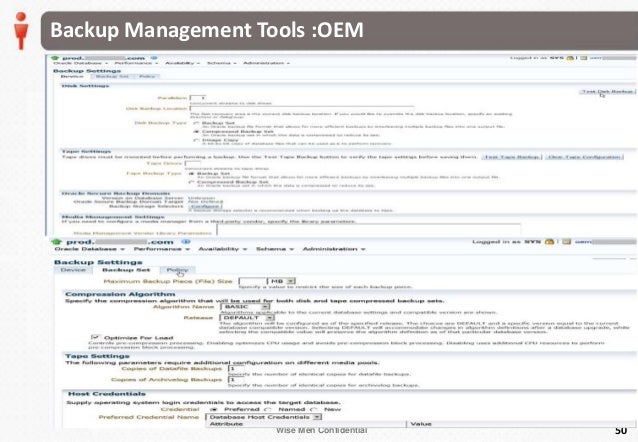Click Clear Tape Configuration button
Image resolution: width=638 pixels, height=442 pixels.
pos(584,157)
